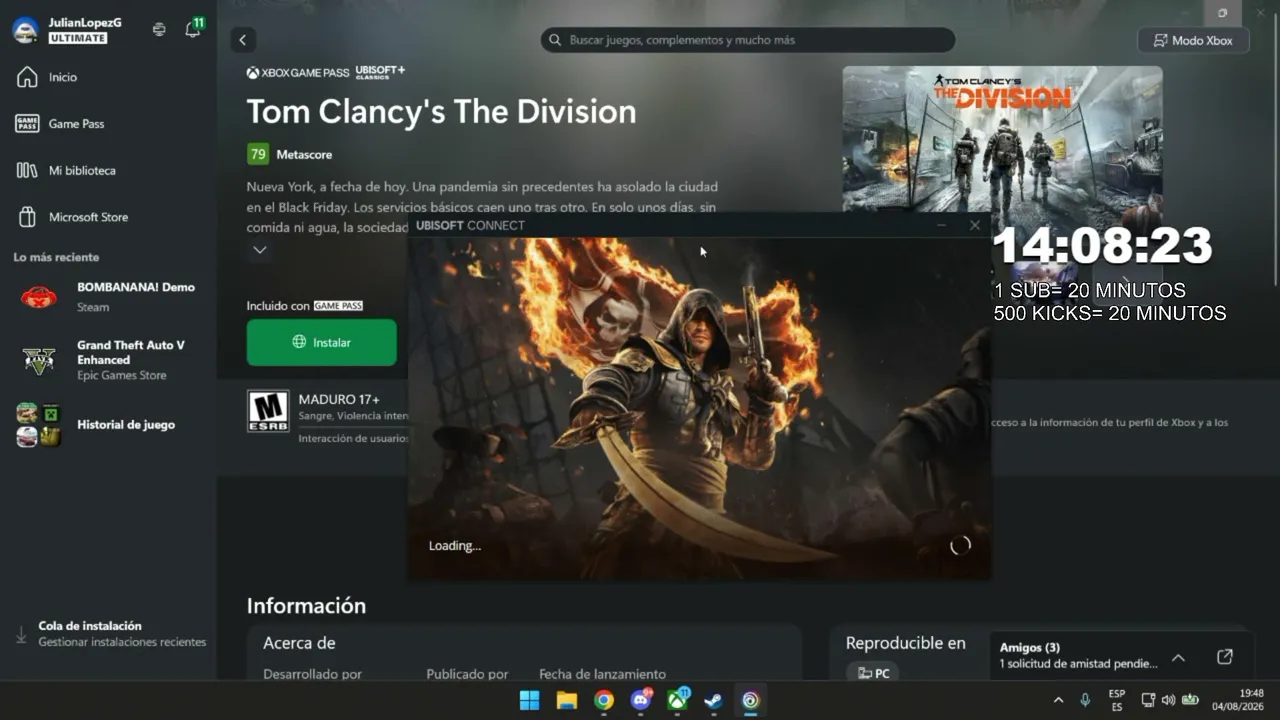Viewport: 1280px width, 720px height.
Task: Open the Xbox app taskbar icon
Action: tap(678, 700)
